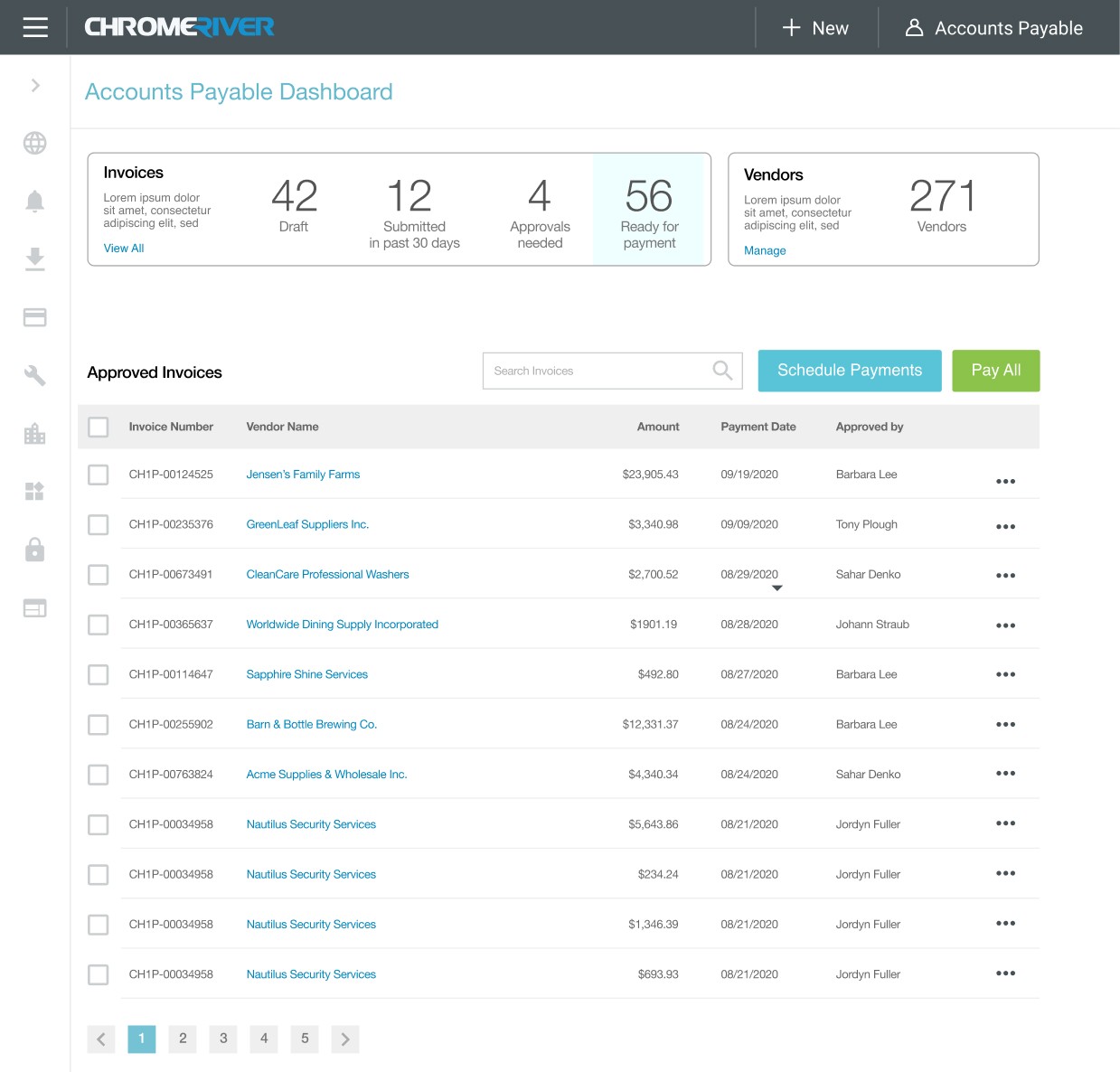1120x1072 pixels.
Task: Select 12 Submitted in past 30 days
Action: (414, 213)
